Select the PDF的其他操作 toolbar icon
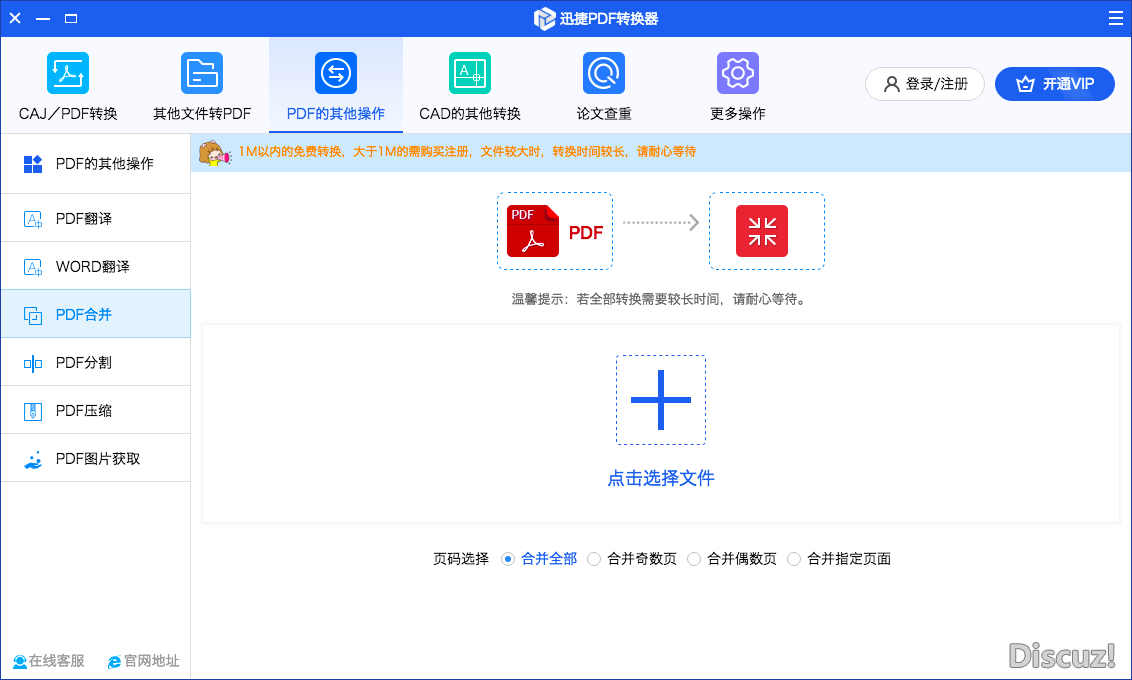This screenshot has width=1132, height=680. click(x=336, y=73)
